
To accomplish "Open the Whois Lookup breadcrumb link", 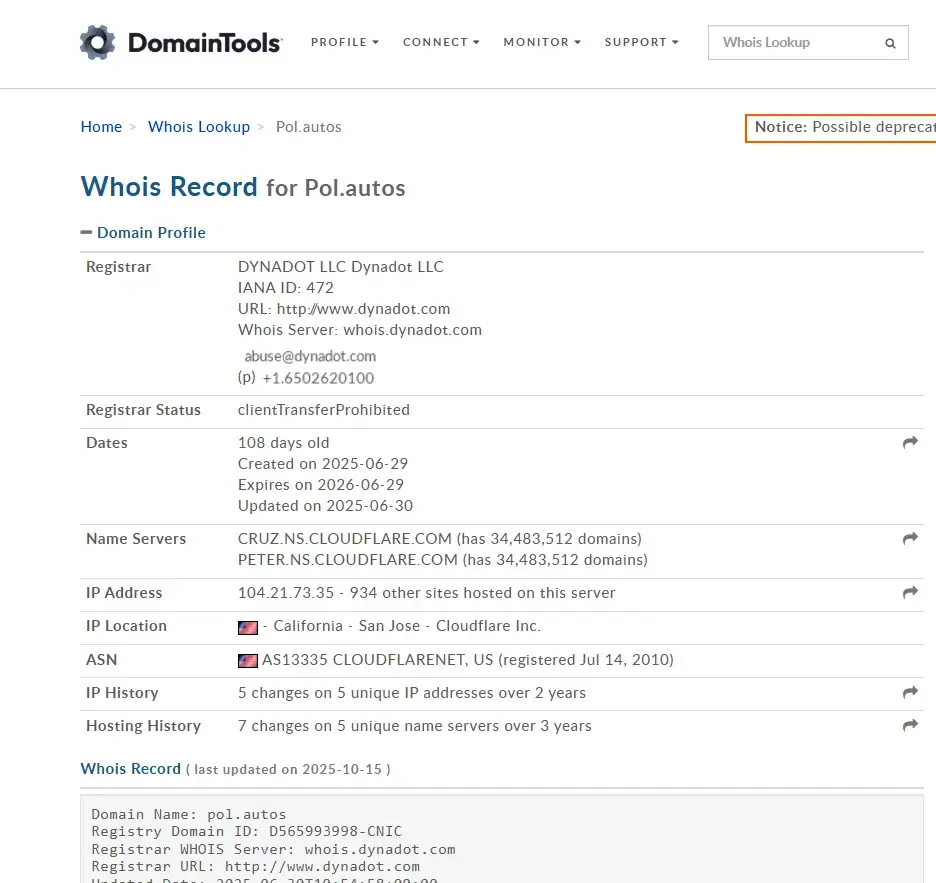I will (199, 127).
